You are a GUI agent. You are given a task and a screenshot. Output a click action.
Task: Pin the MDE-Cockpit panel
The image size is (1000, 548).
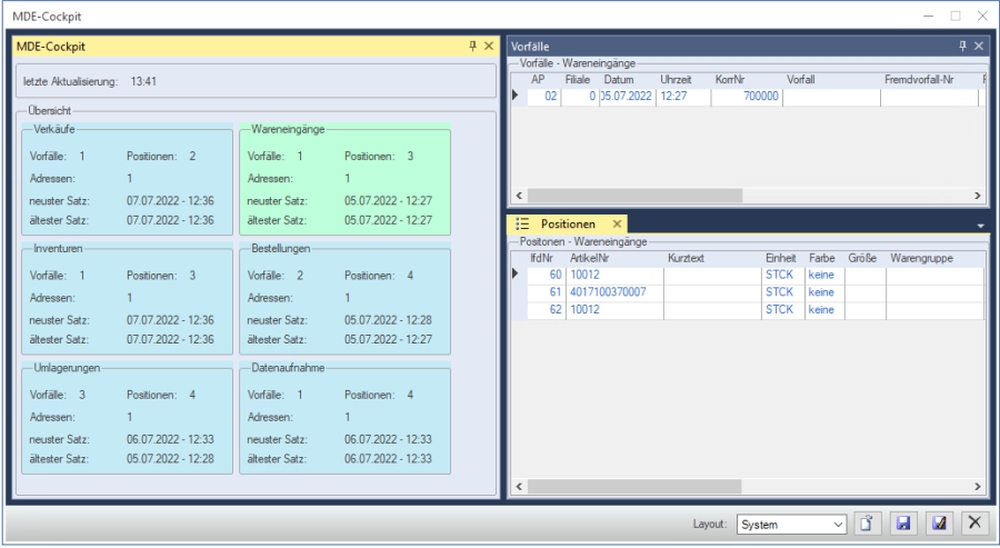[x=472, y=46]
